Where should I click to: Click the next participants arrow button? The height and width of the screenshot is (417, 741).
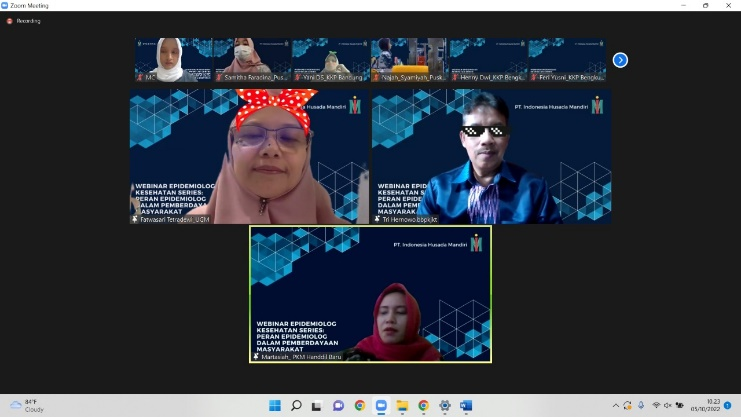(620, 60)
